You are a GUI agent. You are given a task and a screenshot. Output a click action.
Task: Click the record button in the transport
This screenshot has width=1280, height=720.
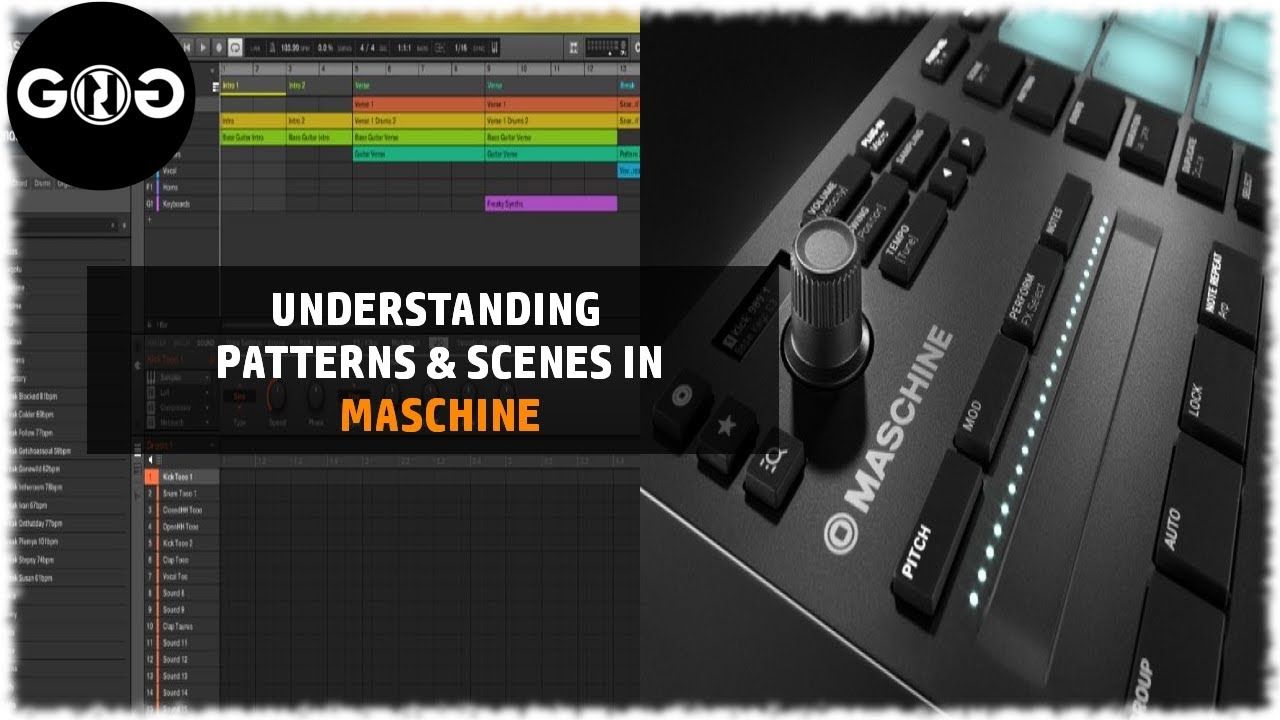tap(219, 47)
